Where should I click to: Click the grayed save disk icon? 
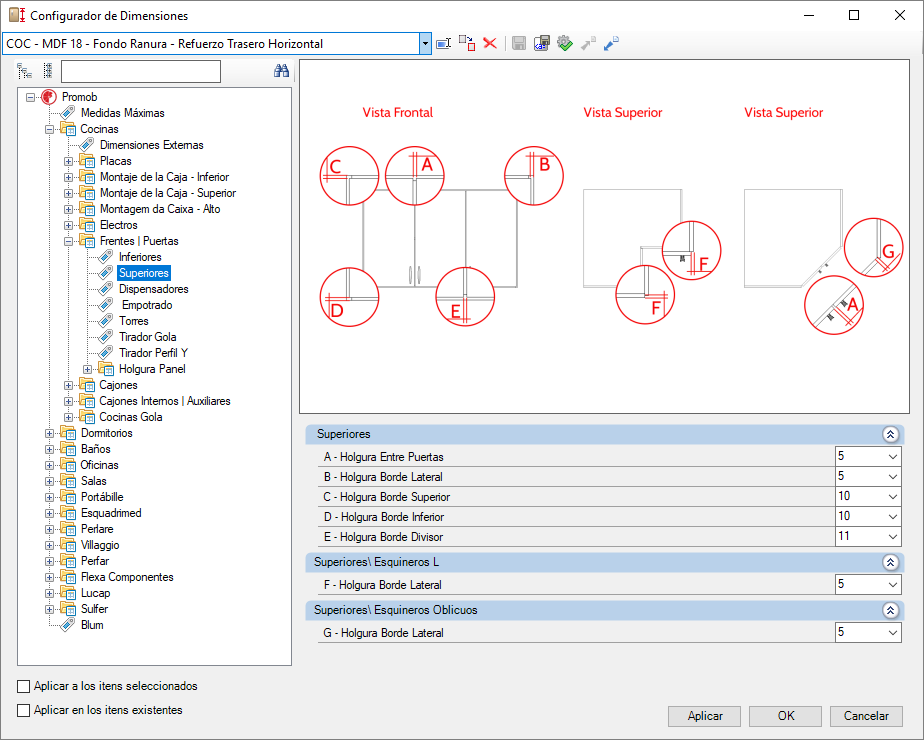(x=519, y=44)
